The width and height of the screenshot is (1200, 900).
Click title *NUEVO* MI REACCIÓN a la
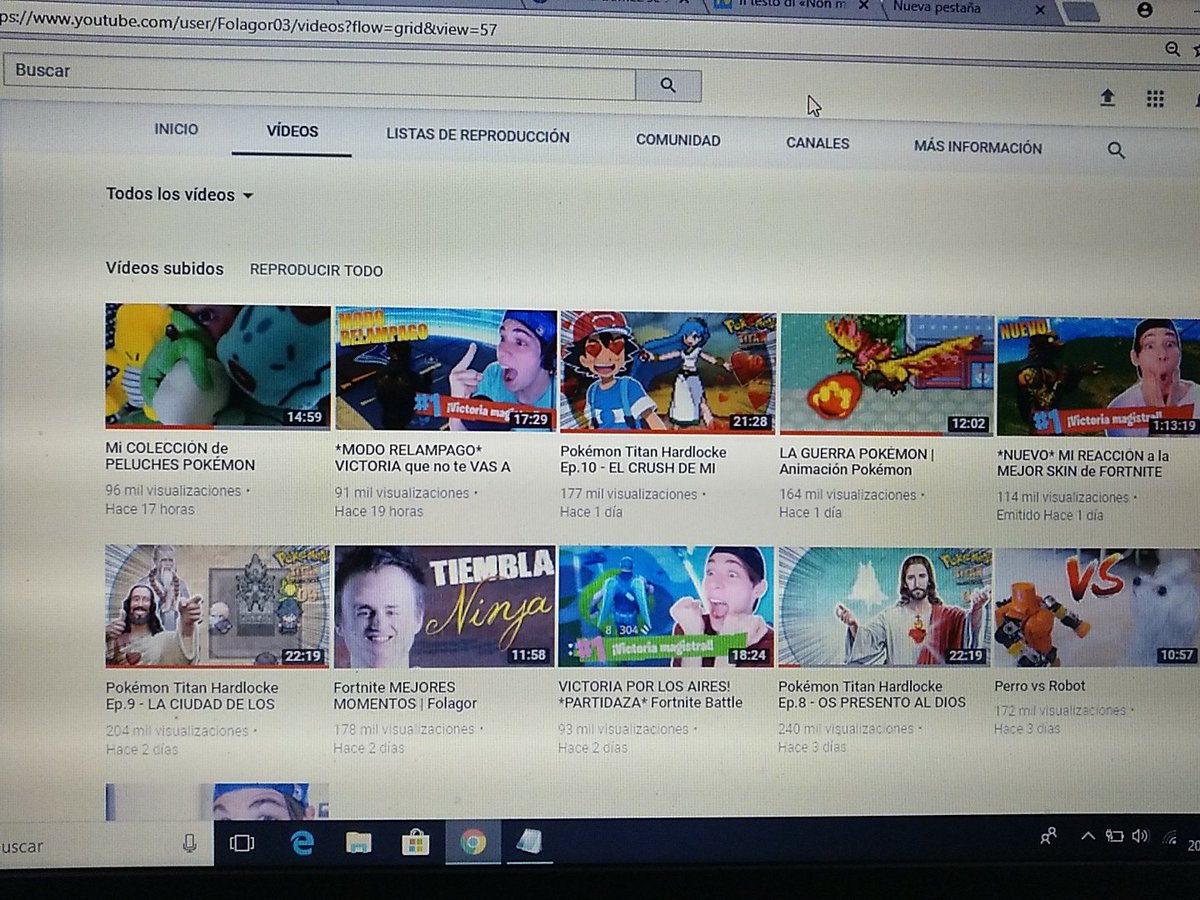(x=1083, y=463)
